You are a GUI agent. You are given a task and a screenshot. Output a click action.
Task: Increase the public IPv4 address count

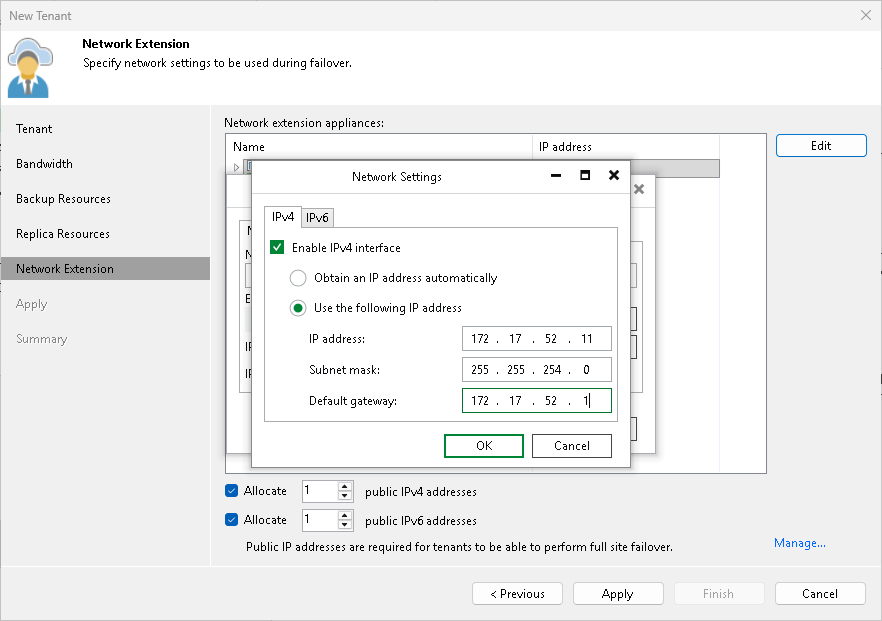coord(343,486)
